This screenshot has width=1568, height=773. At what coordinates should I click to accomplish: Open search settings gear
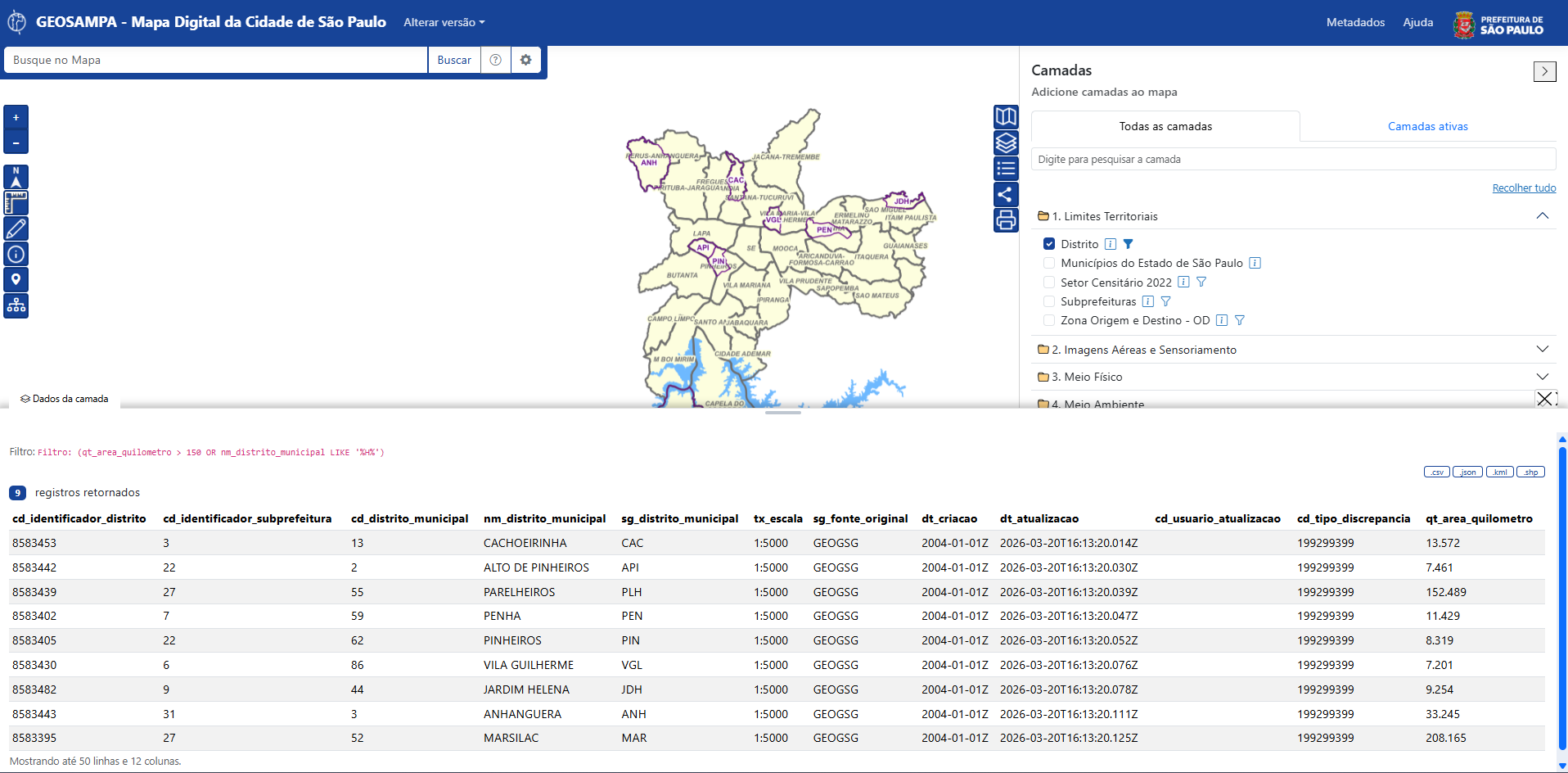526,60
